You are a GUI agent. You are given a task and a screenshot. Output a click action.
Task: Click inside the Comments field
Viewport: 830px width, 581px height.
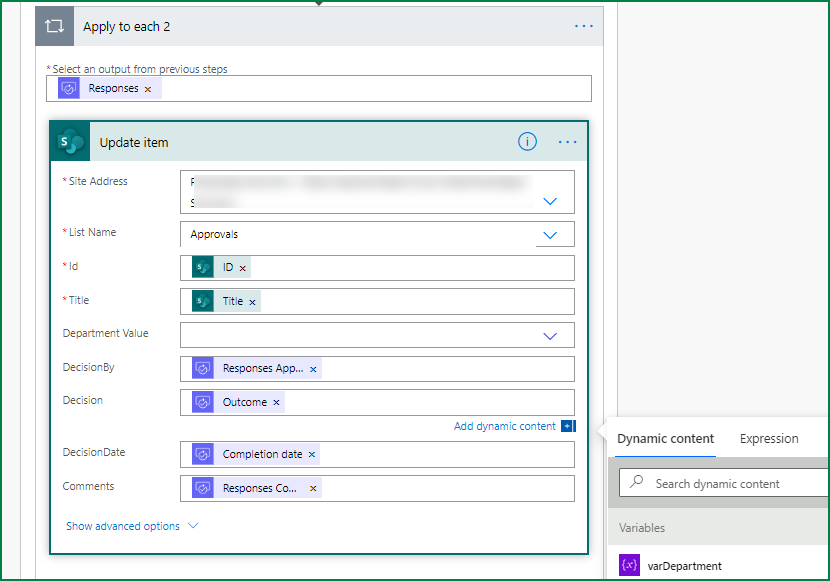click(377, 488)
